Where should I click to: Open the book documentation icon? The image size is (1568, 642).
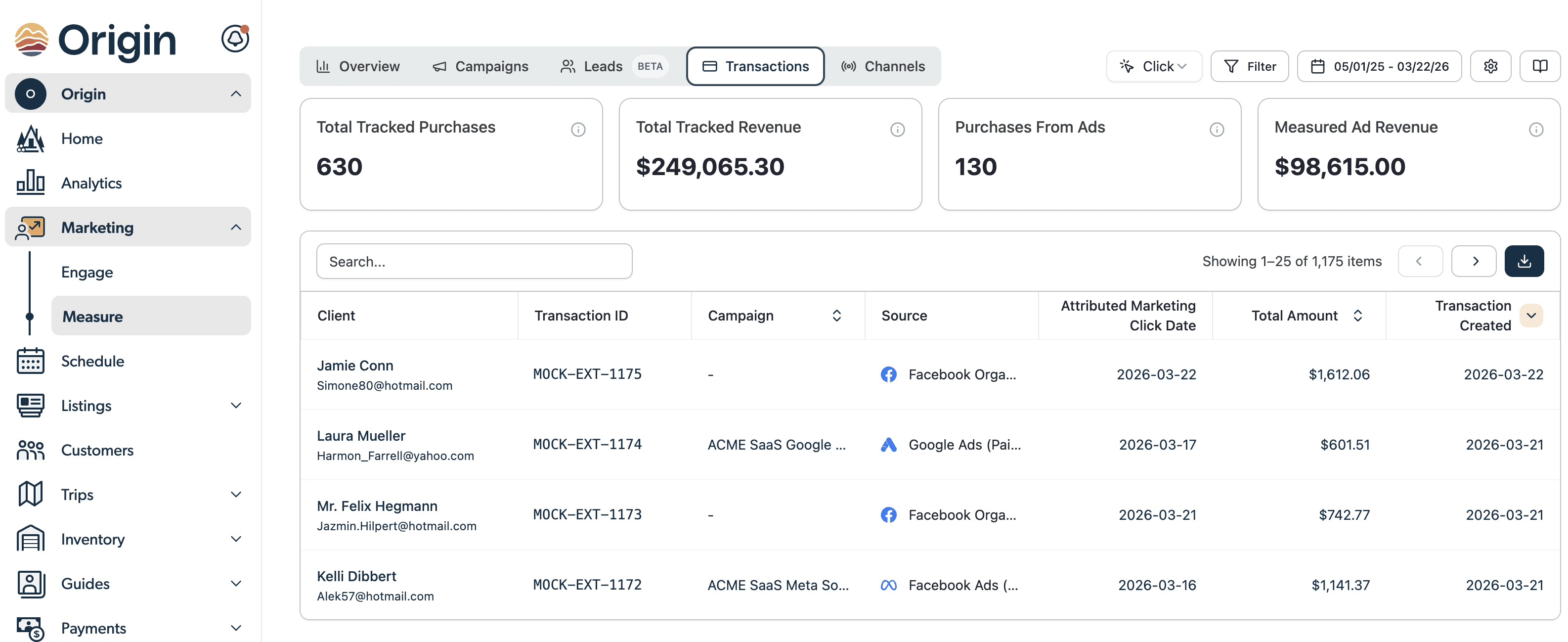click(1539, 66)
